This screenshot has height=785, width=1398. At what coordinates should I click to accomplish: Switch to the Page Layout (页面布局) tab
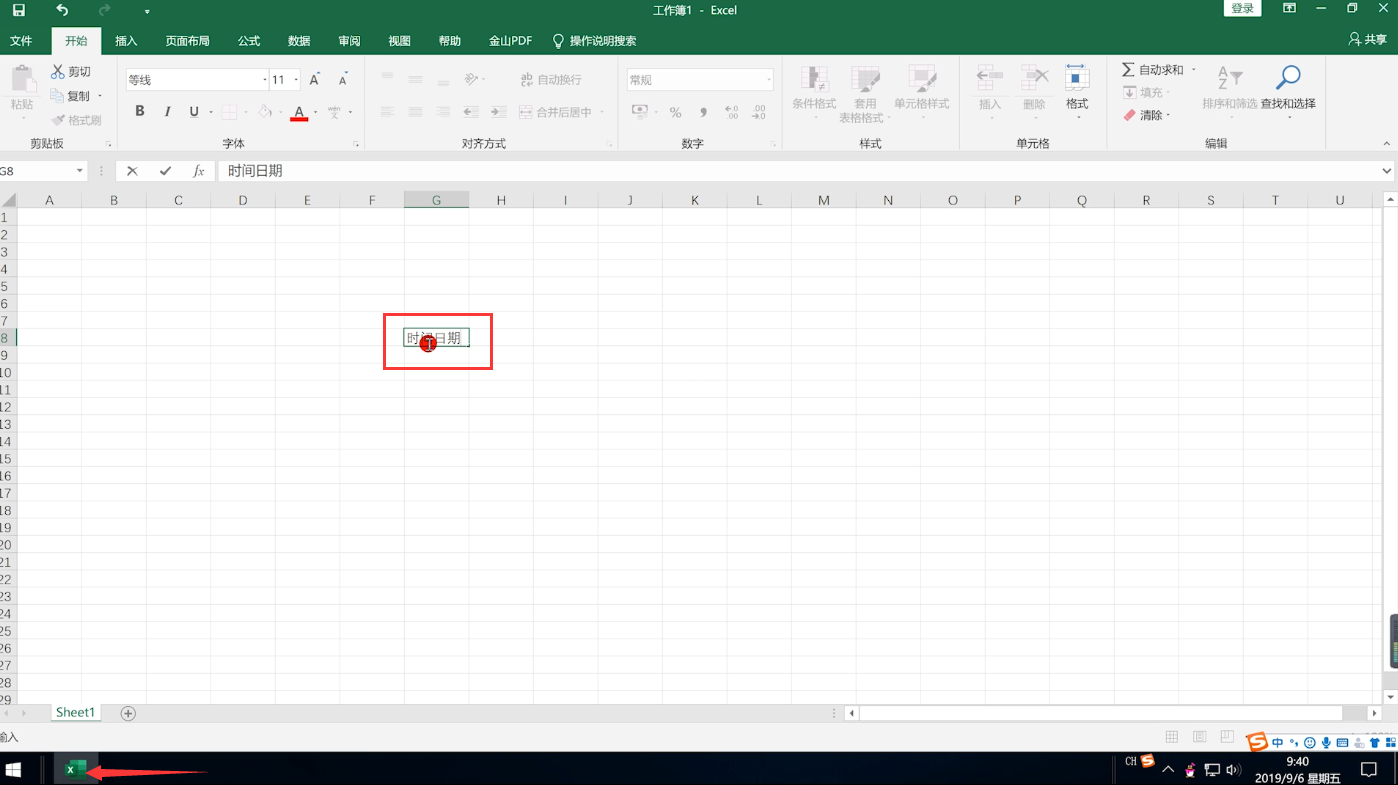pos(188,41)
